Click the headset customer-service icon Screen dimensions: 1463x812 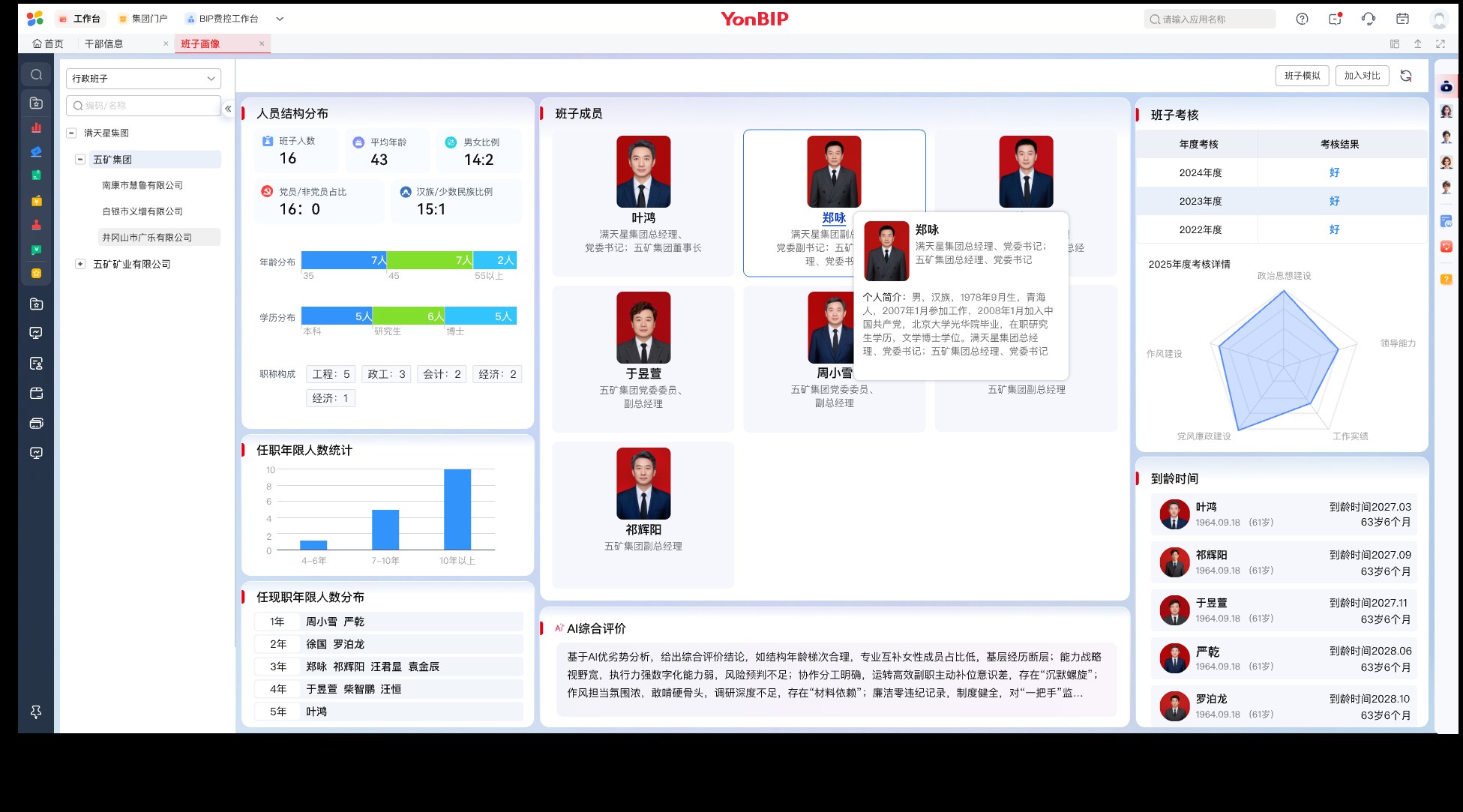point(1369,19)
